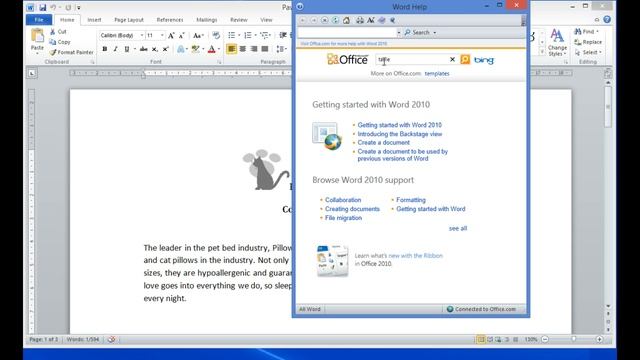Toggle Center alignment
The width and height of the screenshot is (640, 360).
[x=242, y=49]
